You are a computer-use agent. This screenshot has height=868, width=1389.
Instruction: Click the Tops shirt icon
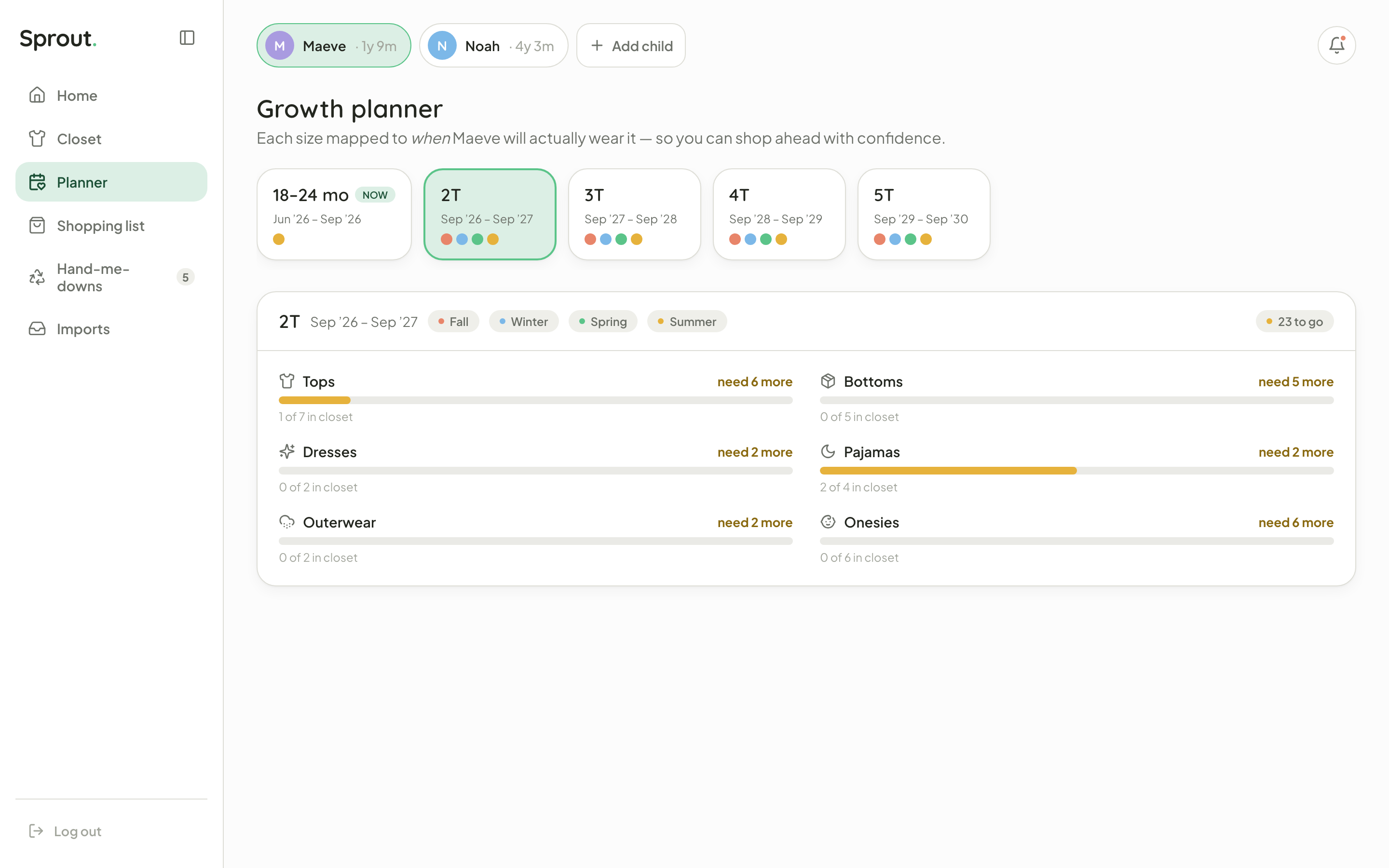click(x=287, y=381)
